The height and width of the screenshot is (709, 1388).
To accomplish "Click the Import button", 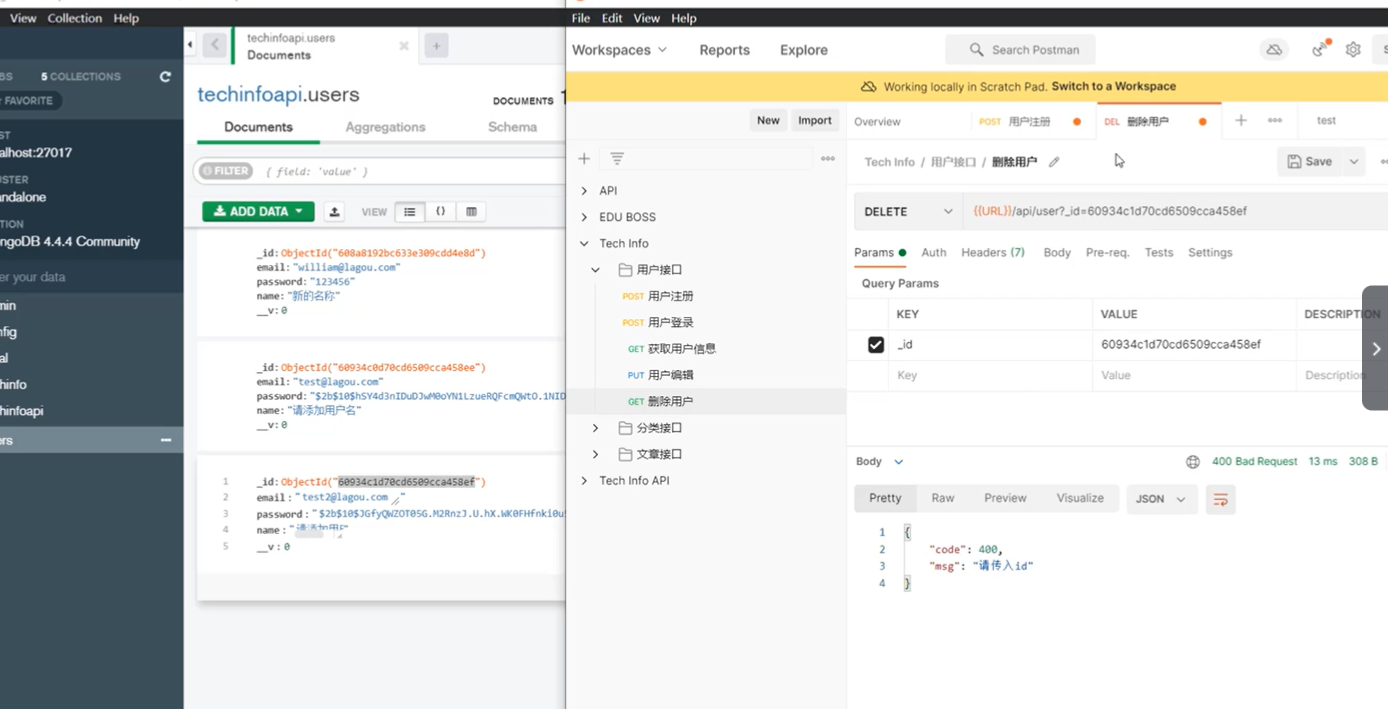I will tap(814, 120).
